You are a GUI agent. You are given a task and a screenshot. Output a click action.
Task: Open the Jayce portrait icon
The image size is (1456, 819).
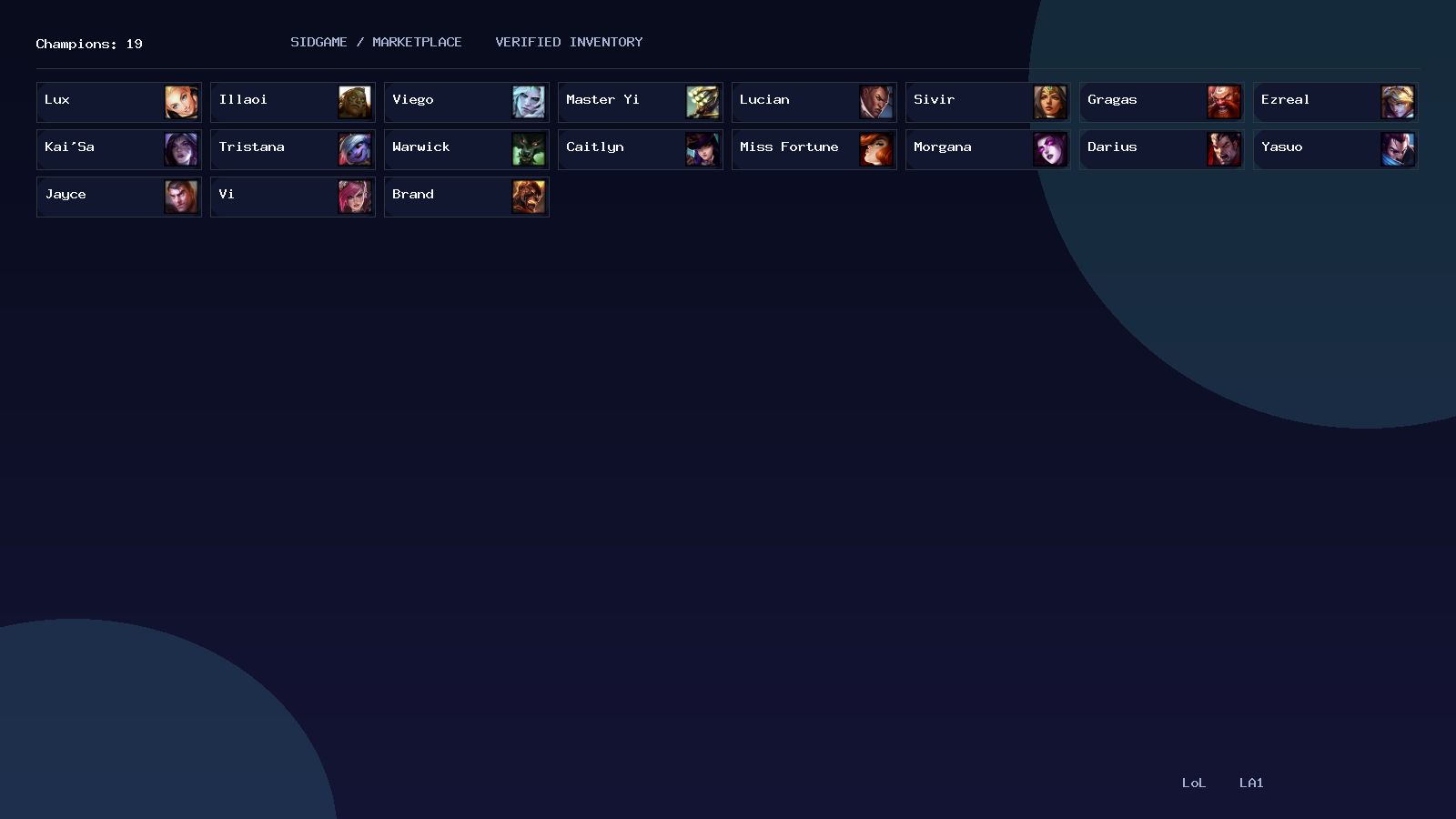(x=181, y=197)
